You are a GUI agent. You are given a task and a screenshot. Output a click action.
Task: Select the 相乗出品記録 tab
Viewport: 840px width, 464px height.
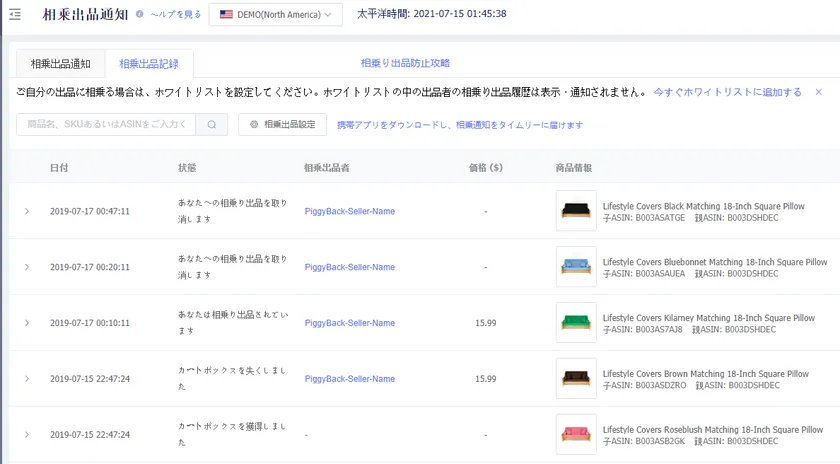[149, 64]
